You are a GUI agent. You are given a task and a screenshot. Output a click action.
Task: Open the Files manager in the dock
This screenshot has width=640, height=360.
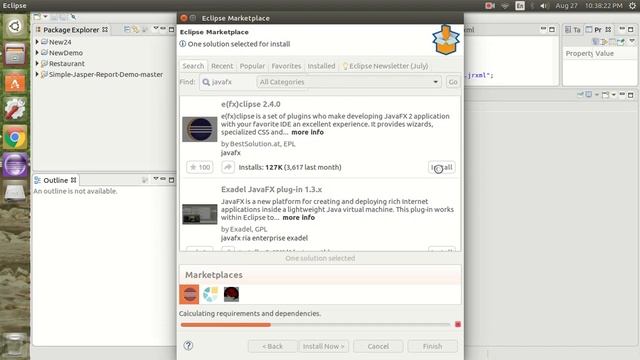coord(15,54)
